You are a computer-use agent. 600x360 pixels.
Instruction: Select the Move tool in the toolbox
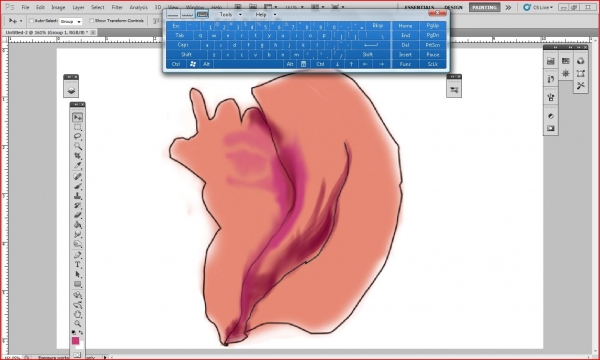click(78, 117)
